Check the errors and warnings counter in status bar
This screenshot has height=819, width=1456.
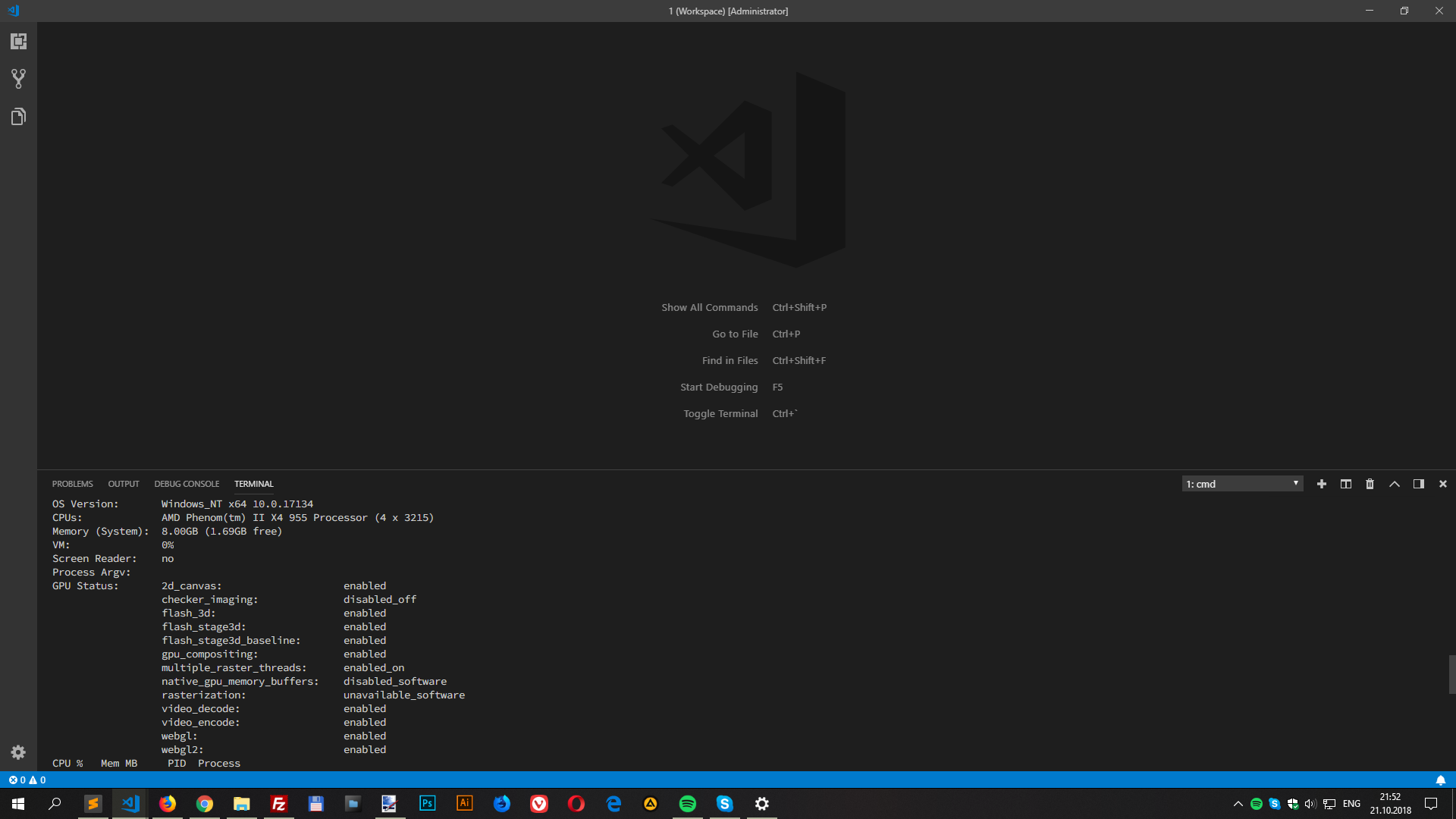coord(25,780)
